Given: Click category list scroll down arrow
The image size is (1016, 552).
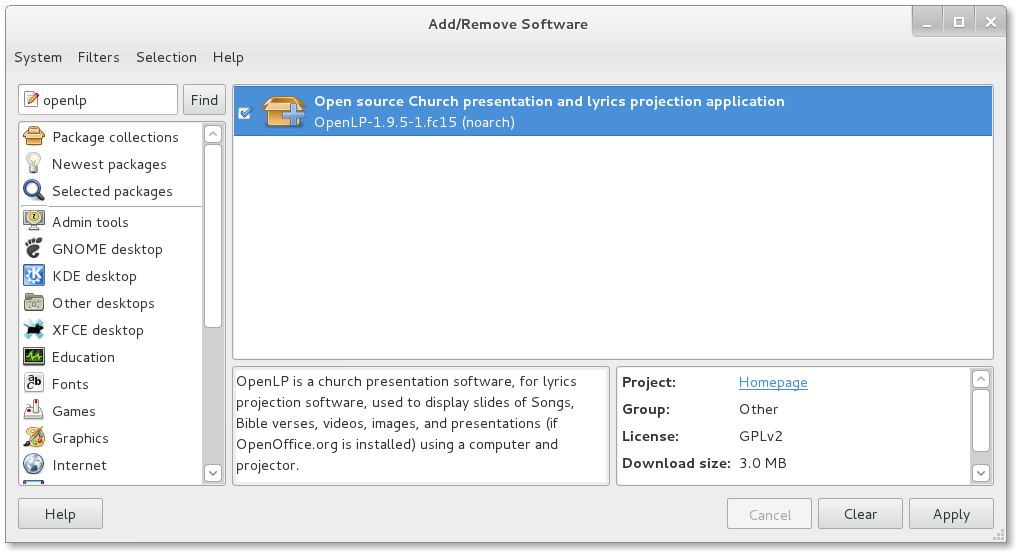Looking at the screenshot, I should click(x=213, y=473).
